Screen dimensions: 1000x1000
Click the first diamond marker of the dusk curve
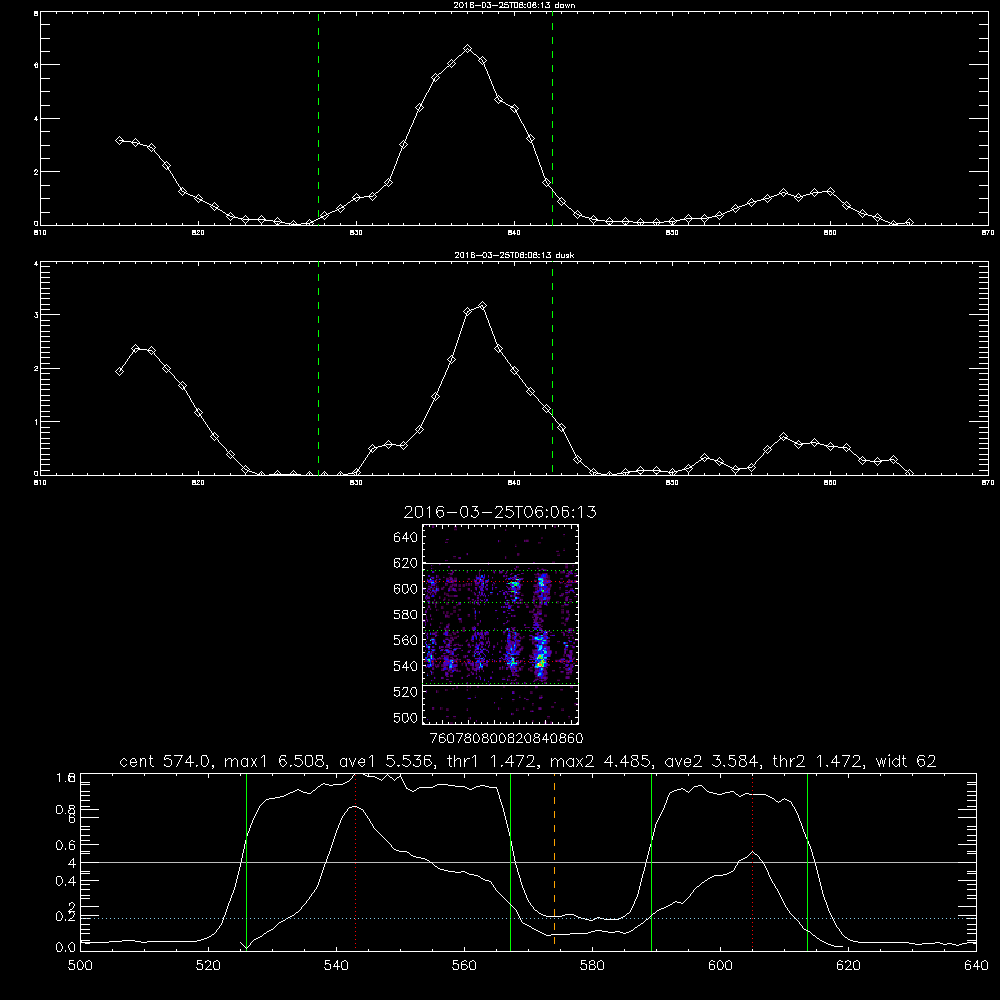pyautogui.click(x=119, y=371)
